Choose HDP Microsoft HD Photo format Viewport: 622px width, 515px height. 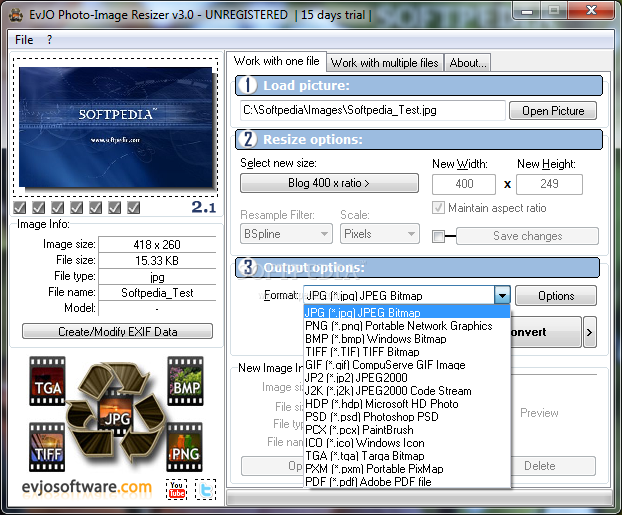pyautogui.click(x=407, y=404)
